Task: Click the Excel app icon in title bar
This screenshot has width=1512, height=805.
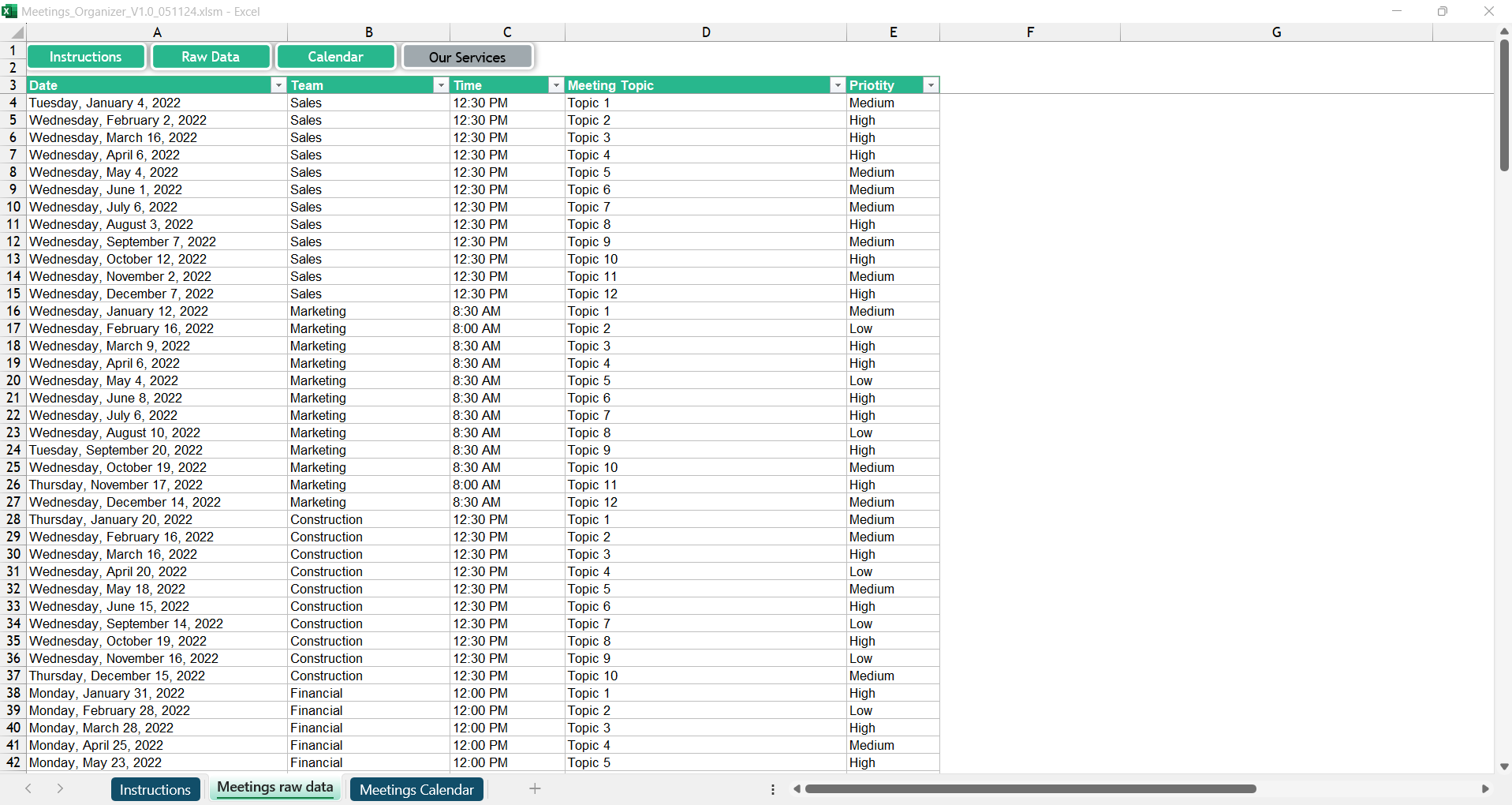Action: click(9, 11)
